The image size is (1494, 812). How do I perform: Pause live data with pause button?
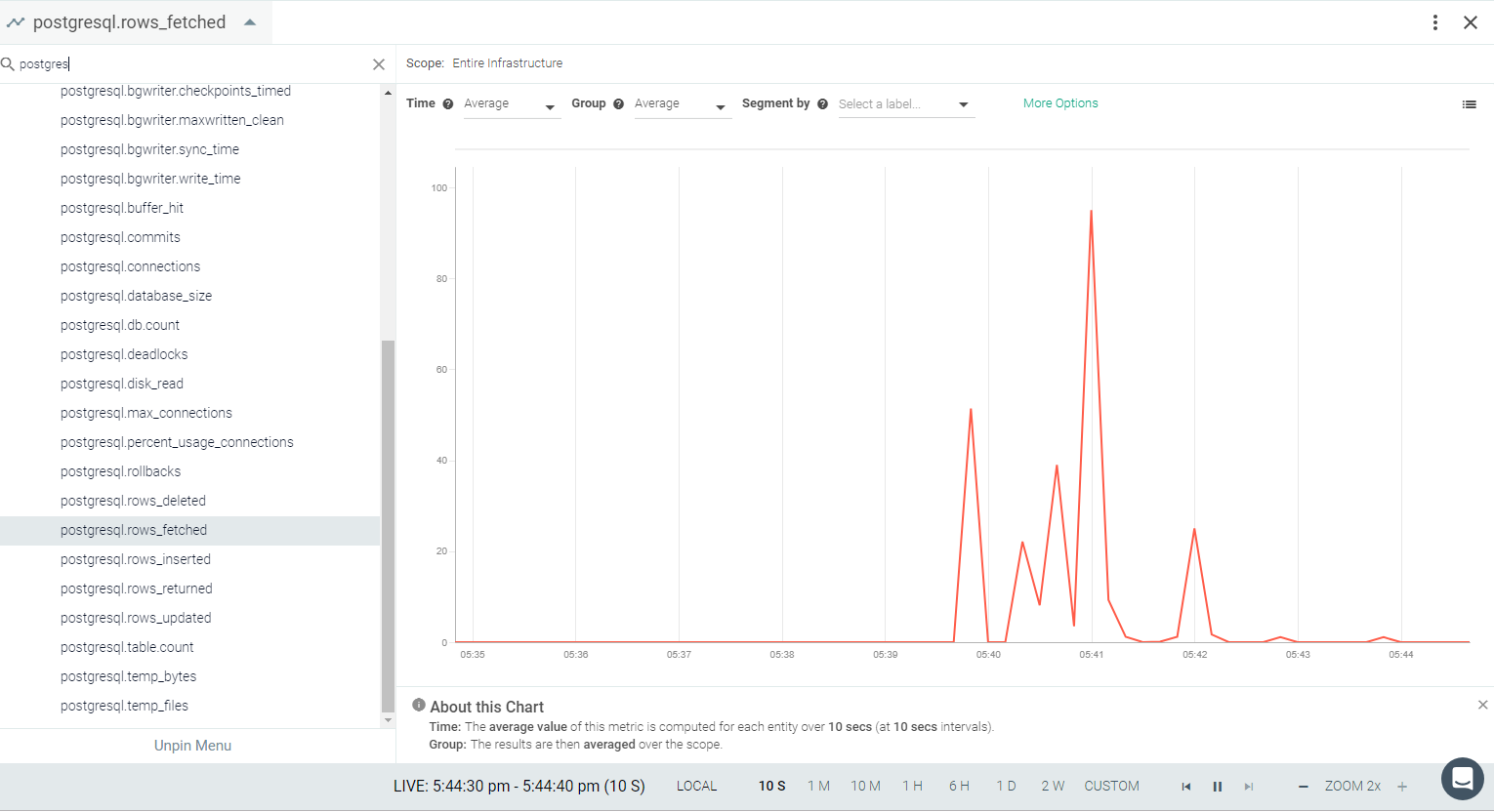(1217, 787)
